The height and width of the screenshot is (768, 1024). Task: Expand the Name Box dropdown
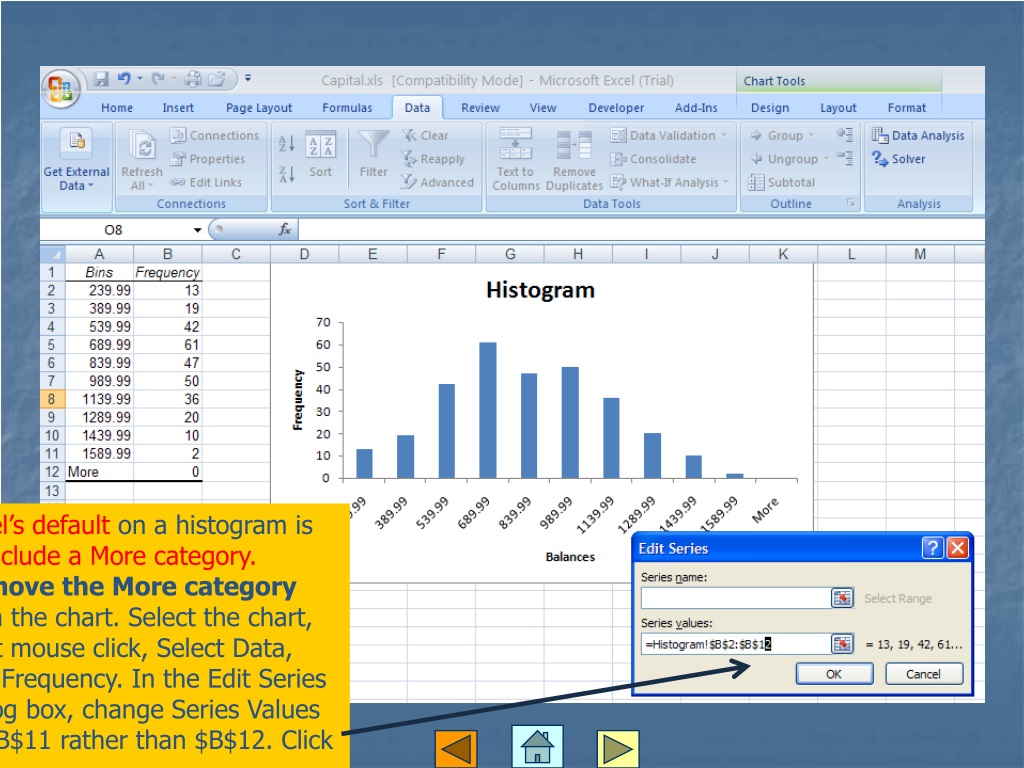[x=197, y=230]
